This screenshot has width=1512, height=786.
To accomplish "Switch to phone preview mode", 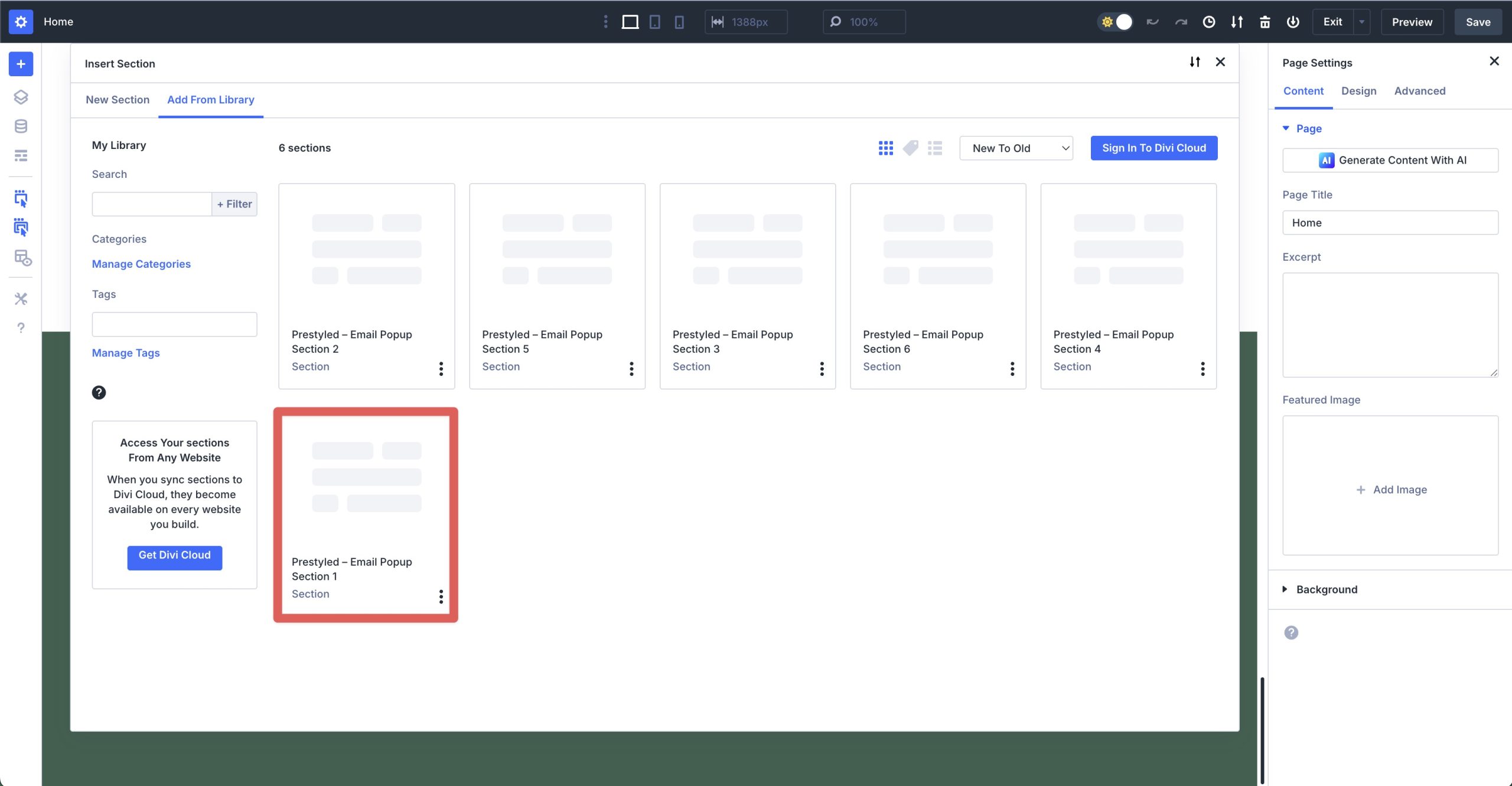I will coord(679,21).
